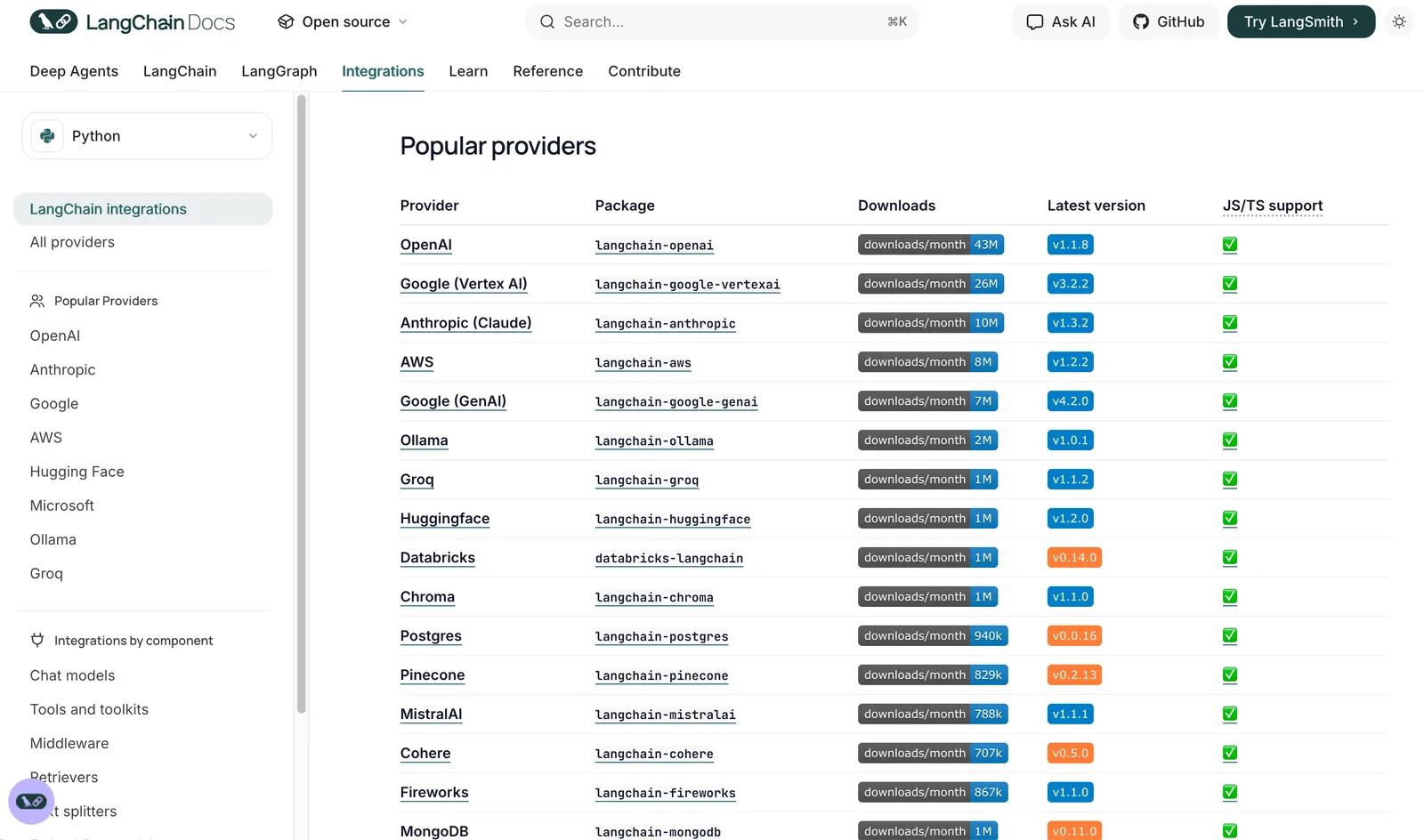
Task: Open the Huggingface provider link in table
Action: tap(445, 519)
